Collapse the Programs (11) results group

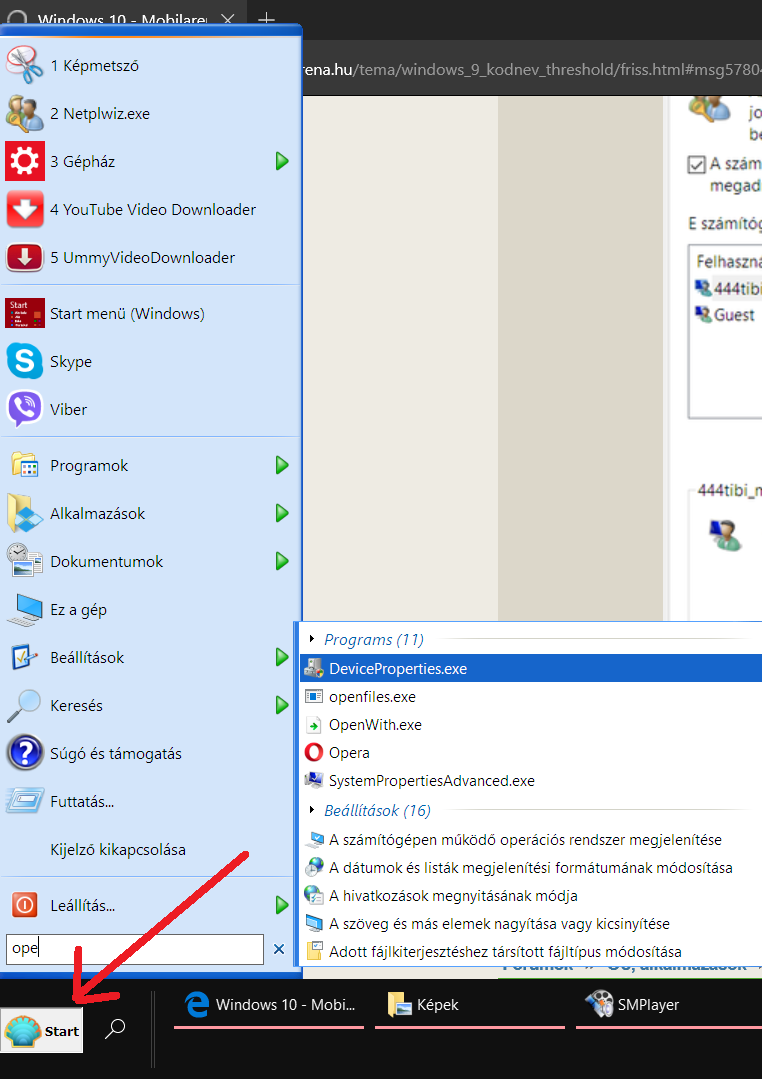313,639
